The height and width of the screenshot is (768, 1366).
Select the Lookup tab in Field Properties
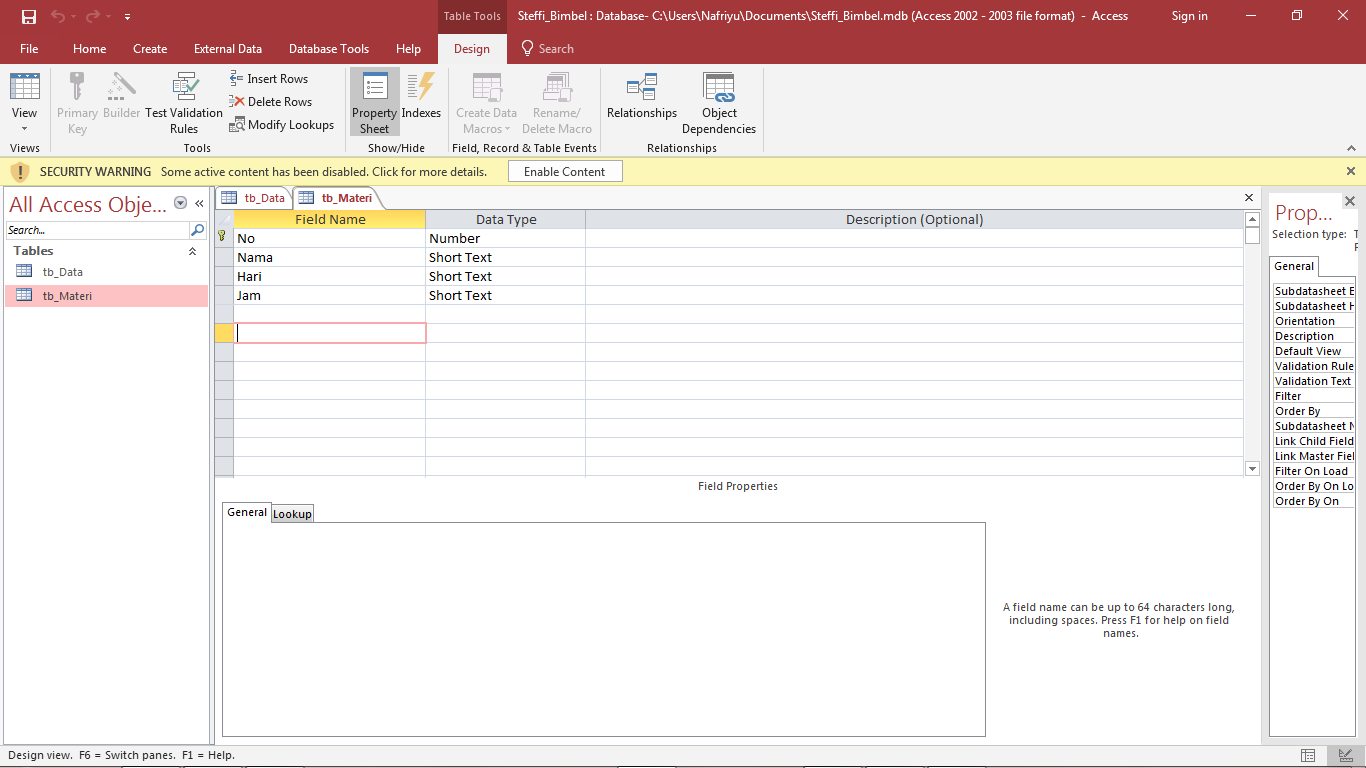[x=292, y=514]
